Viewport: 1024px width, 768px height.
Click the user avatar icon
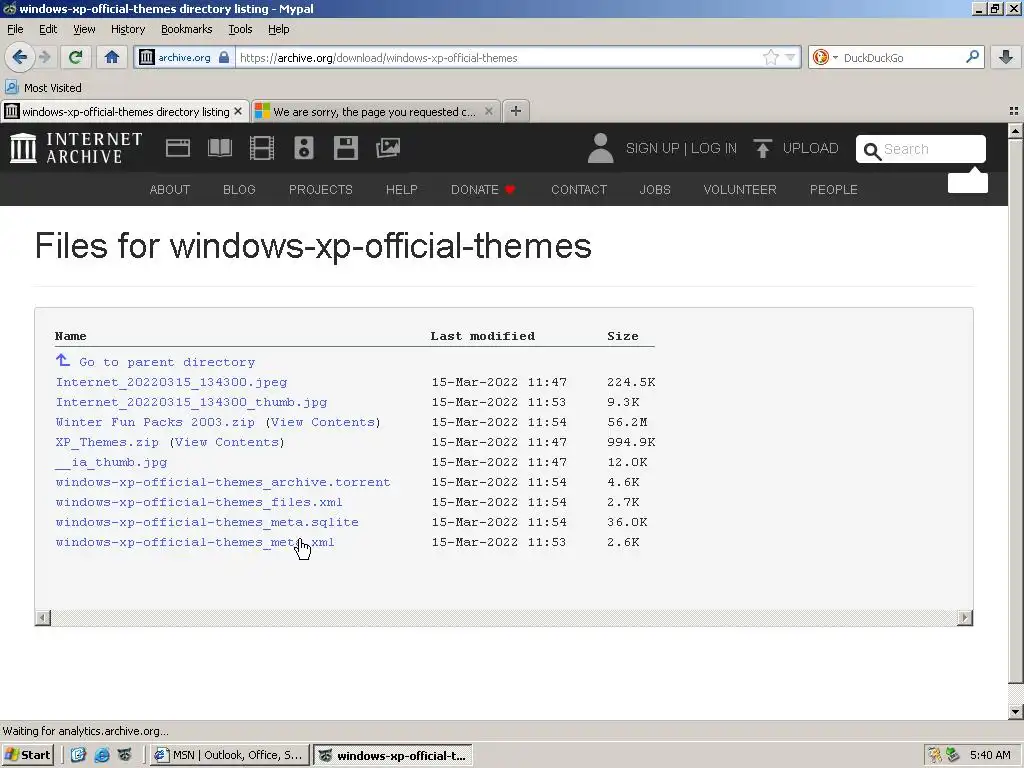tap(600, 148)
